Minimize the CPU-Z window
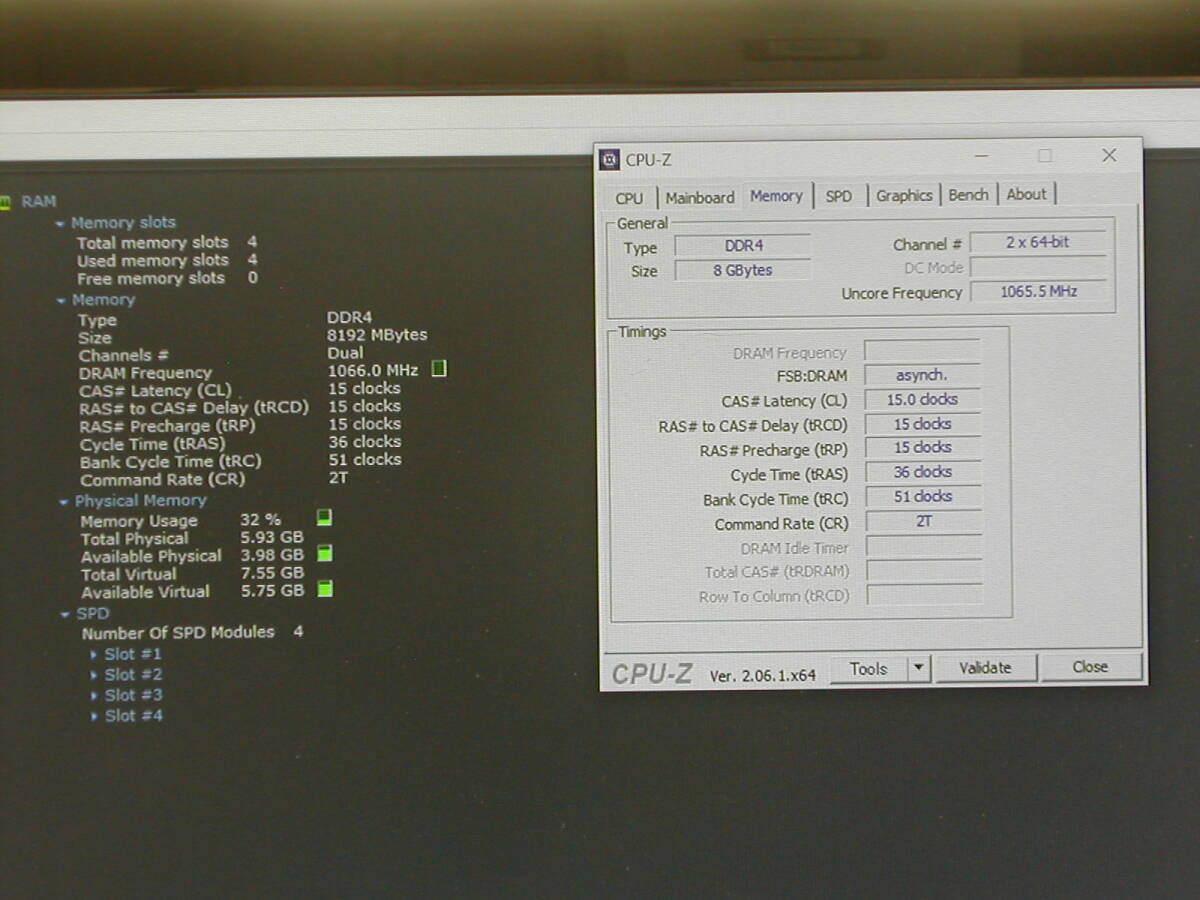1200x900 pixels. (x=983, y=156)
